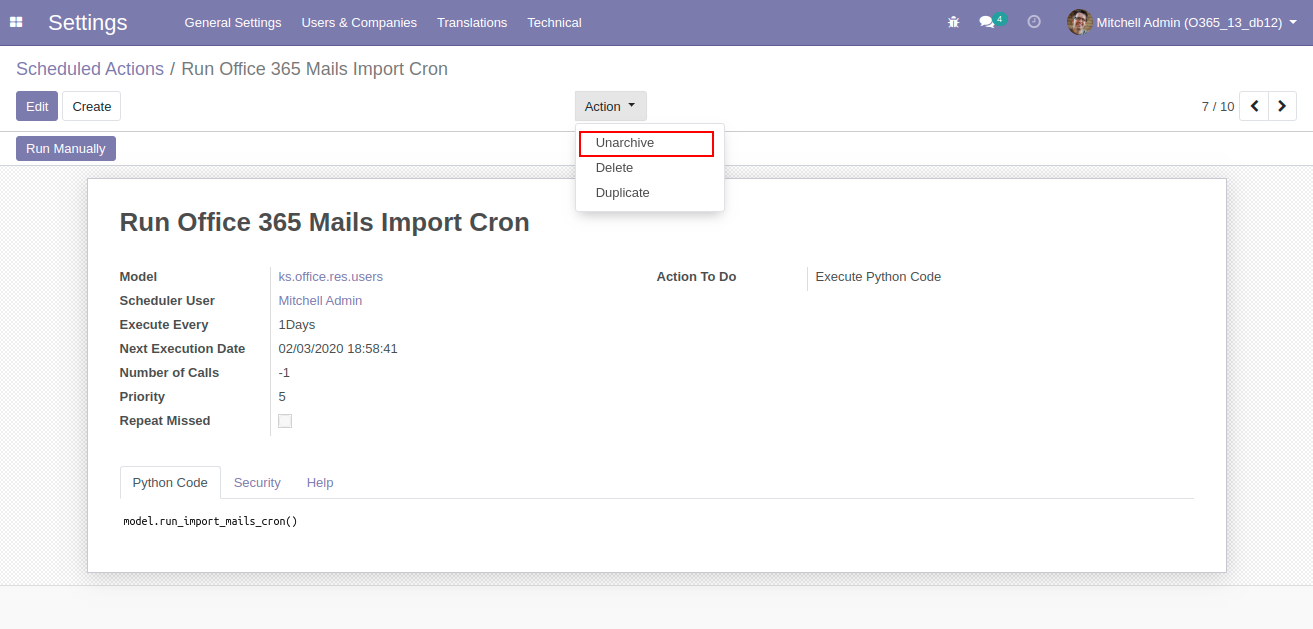The height and width of the screenshot is (629, 1313).
Task: Choose Delete from Action menu
Action: (650, 168)
